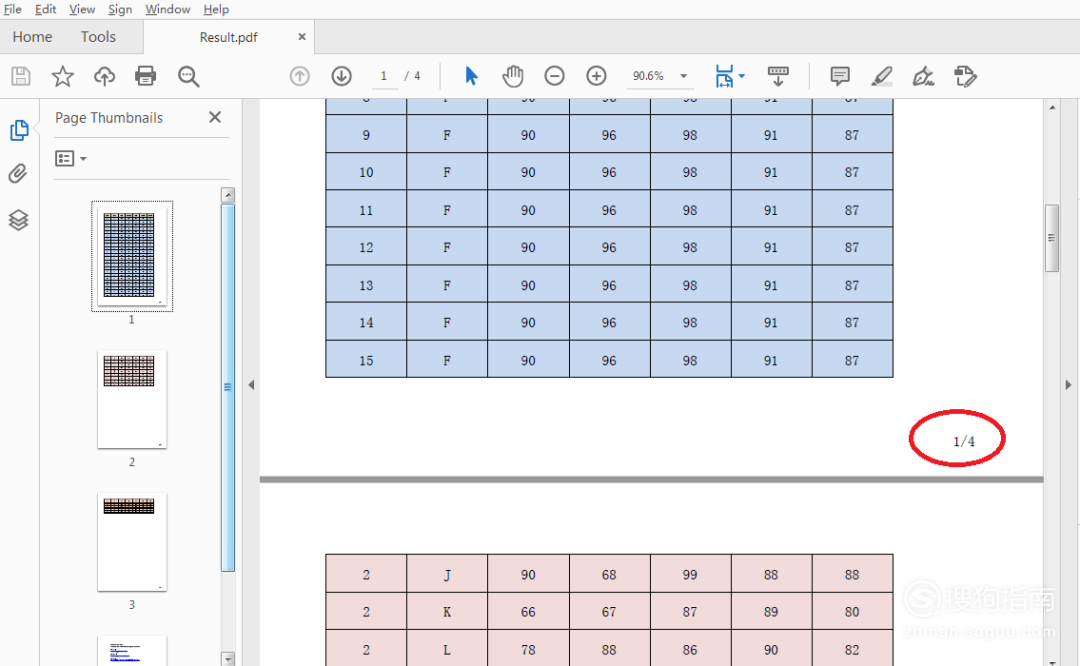Open the File menu
Image resolution: width=1080 pixels, height=666 pixels.
tap(12, 10)
